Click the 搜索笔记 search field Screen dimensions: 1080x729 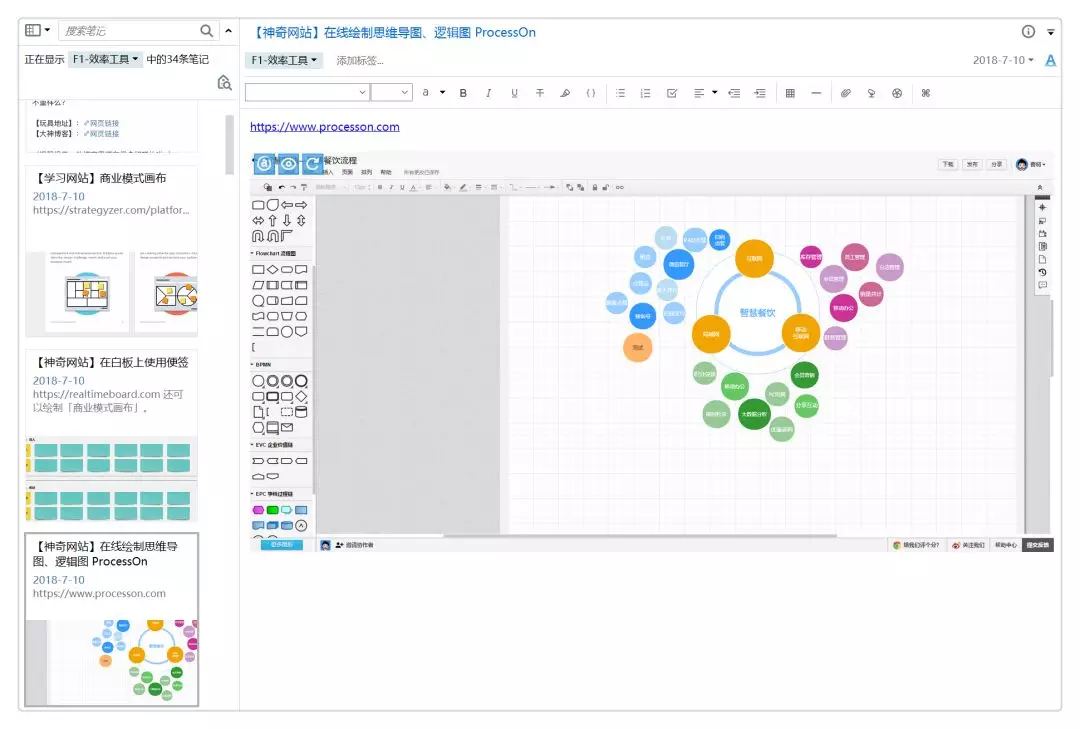click(x=129, y=30)
